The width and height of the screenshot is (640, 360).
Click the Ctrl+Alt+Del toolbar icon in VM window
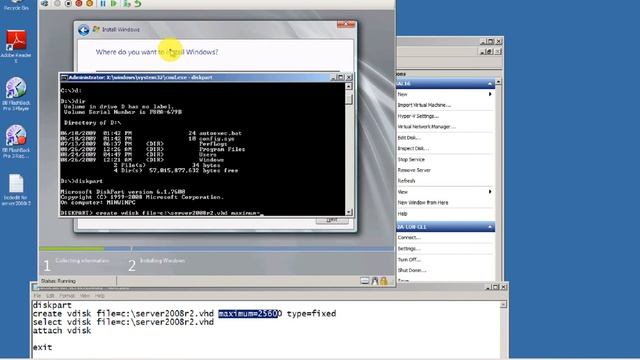pyautogui.click(x=44, y=3)
